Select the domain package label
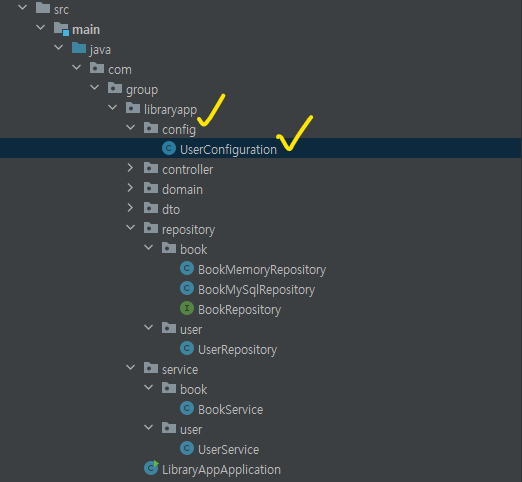 (x=182, y=189)
